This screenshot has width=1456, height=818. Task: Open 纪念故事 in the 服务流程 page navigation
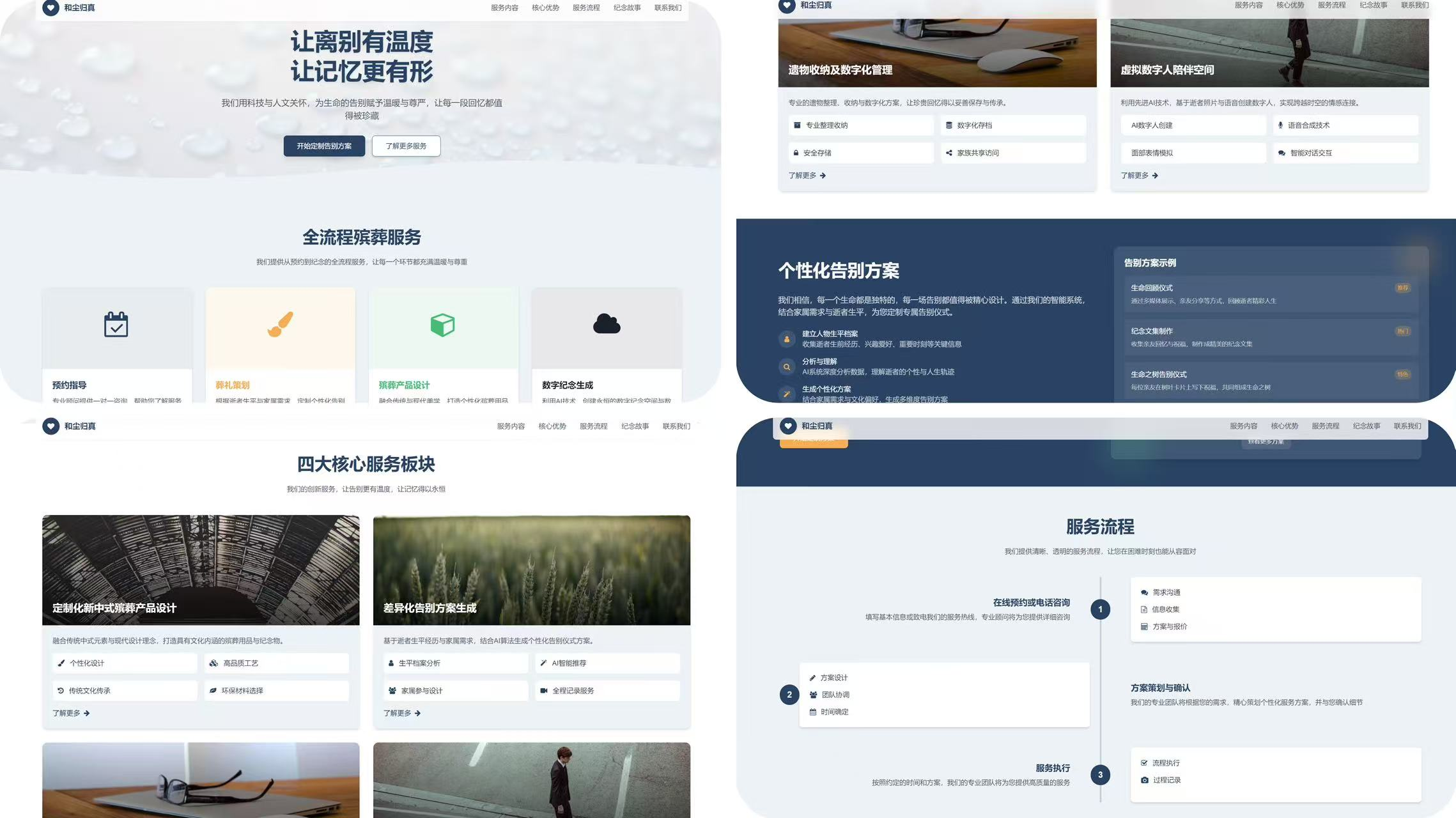pyautogui.click(x=1367, y=426)
